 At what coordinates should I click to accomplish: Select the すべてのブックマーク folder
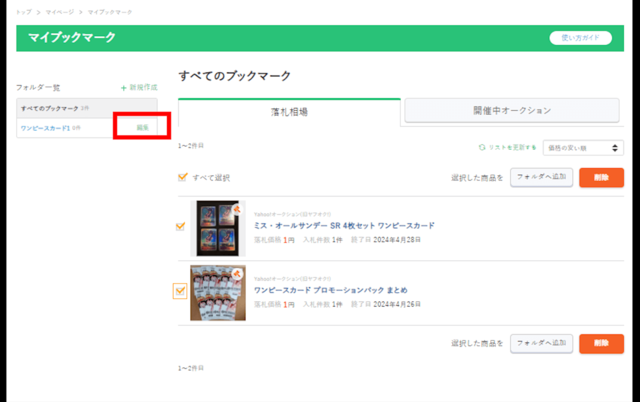coord(50,107)
